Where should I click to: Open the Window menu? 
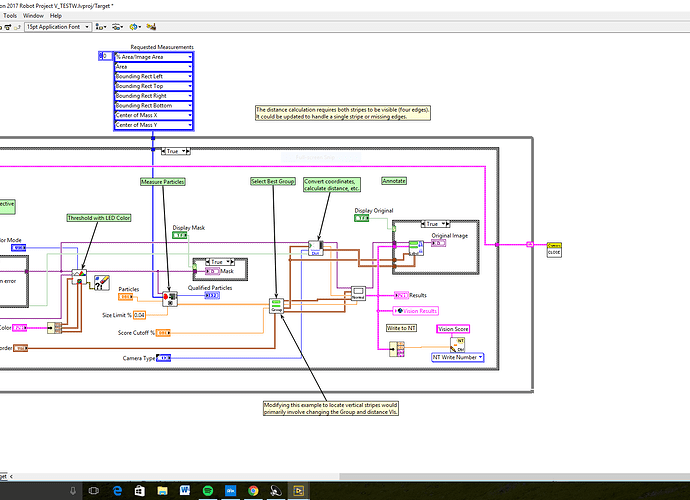click(x=33, y=15)
